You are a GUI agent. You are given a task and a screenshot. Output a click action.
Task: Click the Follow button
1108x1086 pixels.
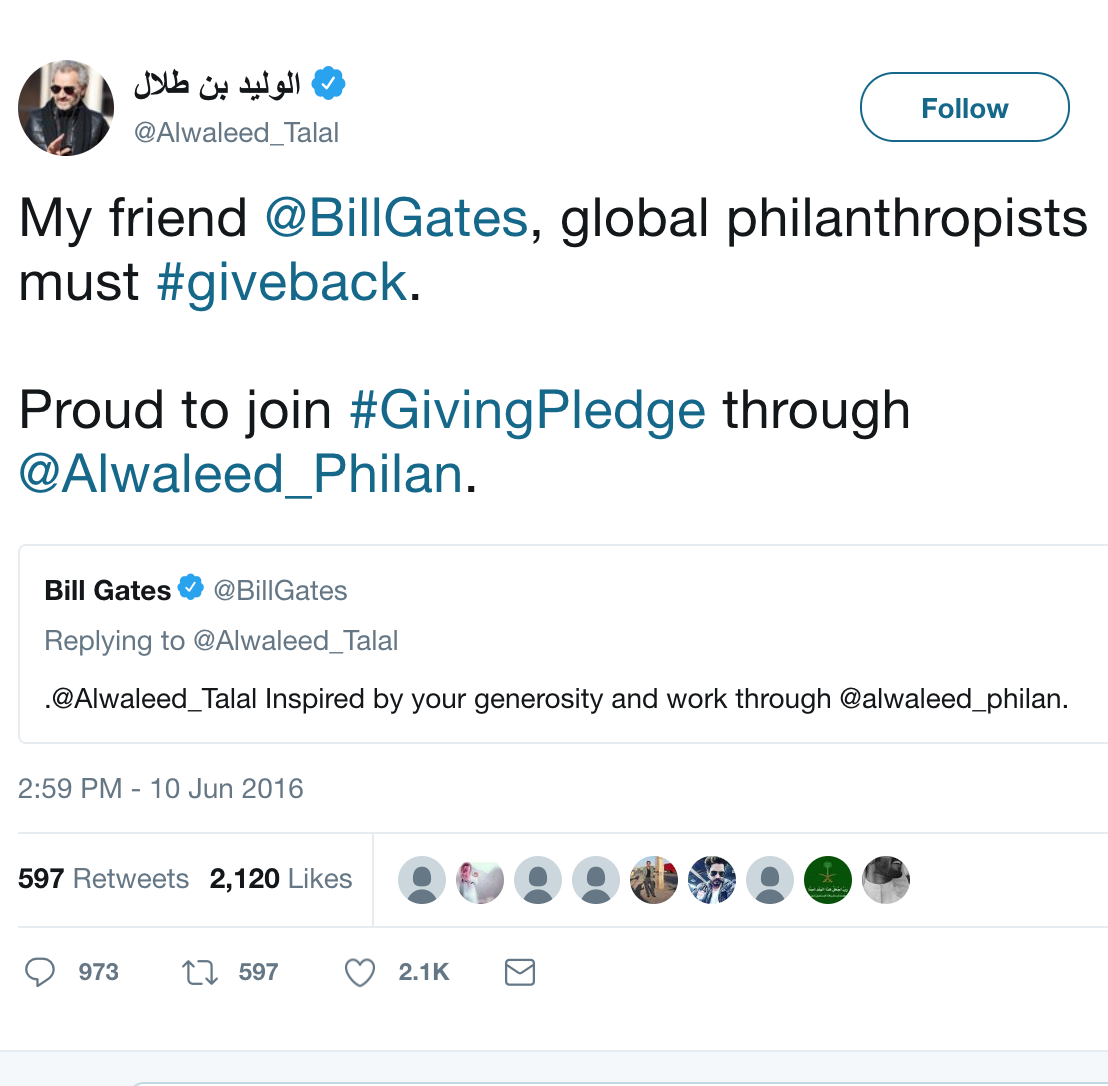964,107
